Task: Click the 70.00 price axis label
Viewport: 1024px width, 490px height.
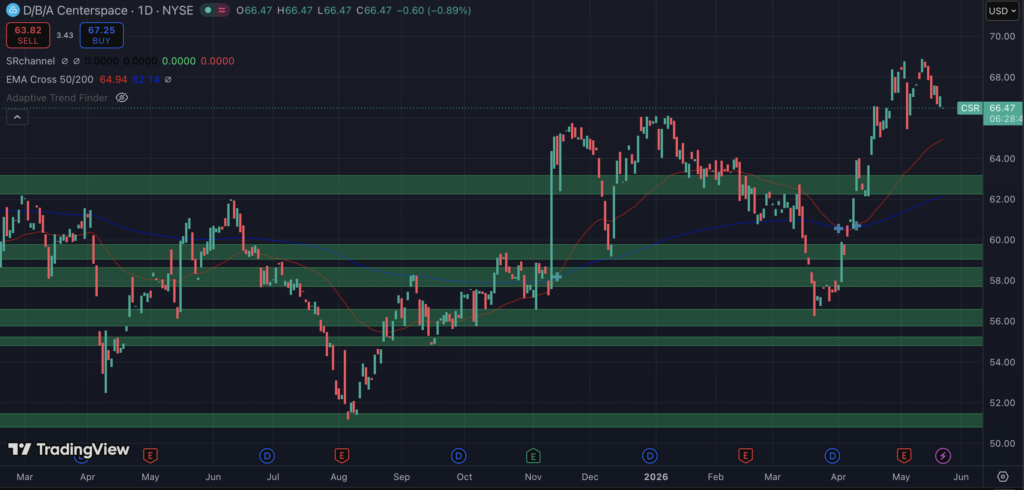Action: pos(1001,37)
